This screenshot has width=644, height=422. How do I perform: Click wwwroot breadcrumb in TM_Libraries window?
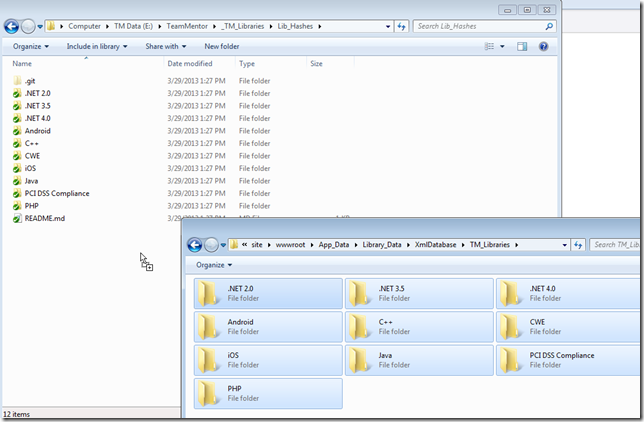pos(290,245)
